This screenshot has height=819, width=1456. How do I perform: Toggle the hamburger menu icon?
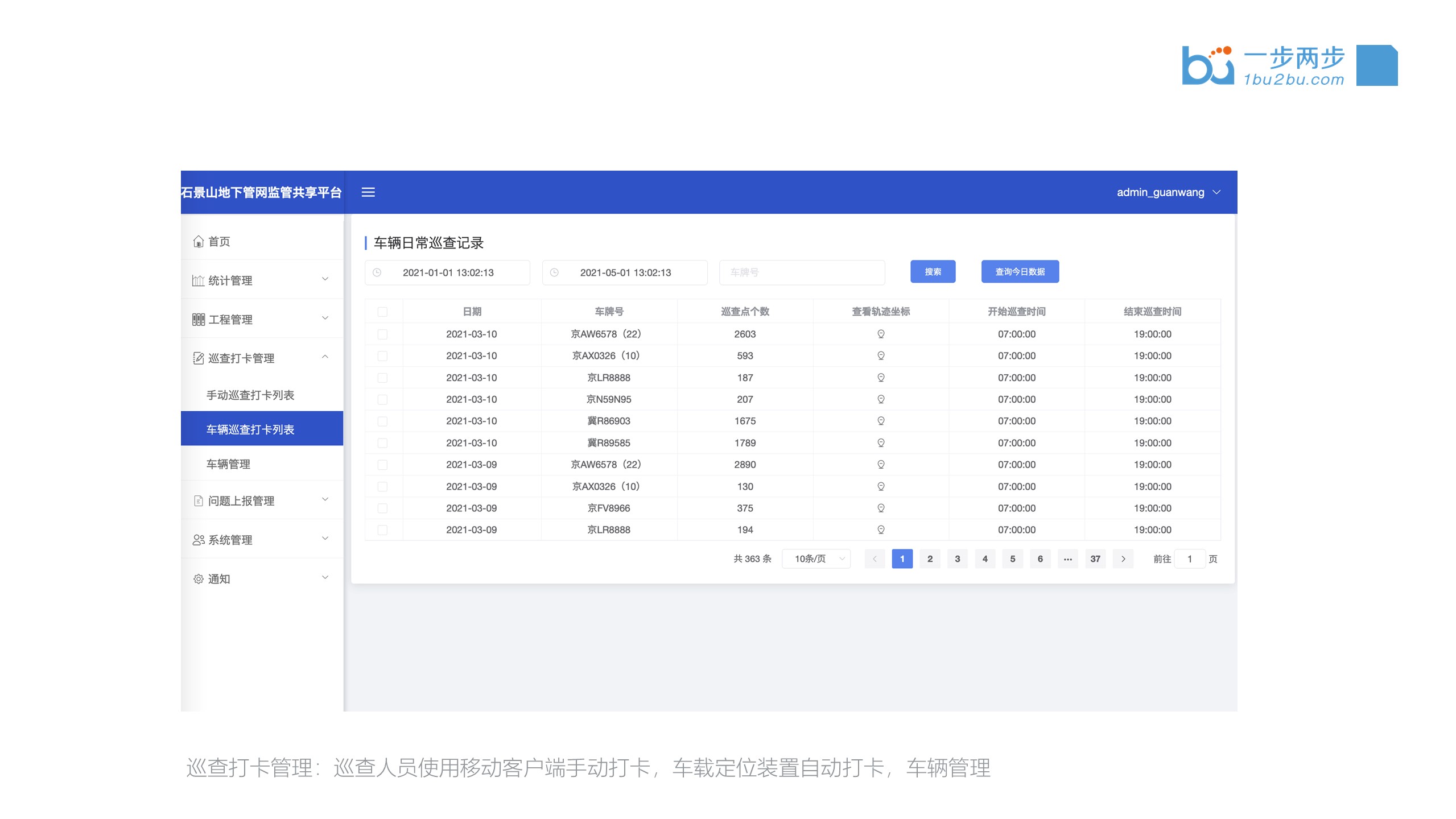pos(368,192)
